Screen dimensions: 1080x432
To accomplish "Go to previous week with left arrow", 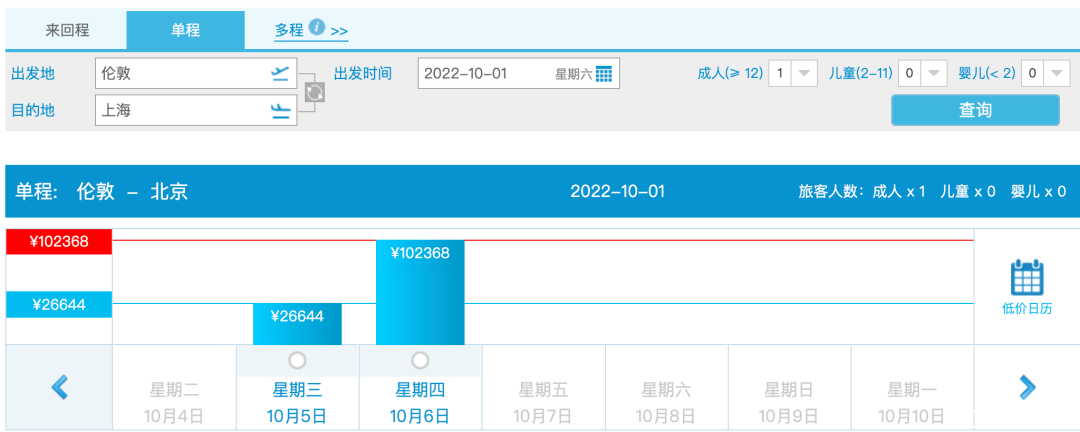I will tap(59, 387).
